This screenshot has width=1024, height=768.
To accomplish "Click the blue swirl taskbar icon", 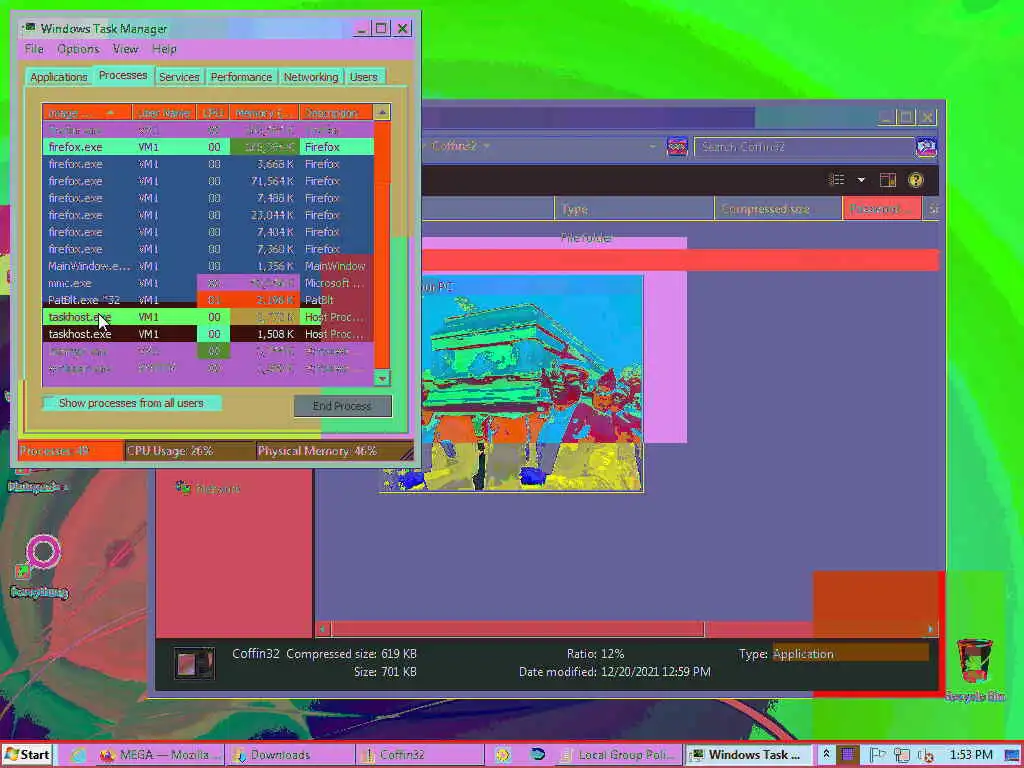I will 537,755.
